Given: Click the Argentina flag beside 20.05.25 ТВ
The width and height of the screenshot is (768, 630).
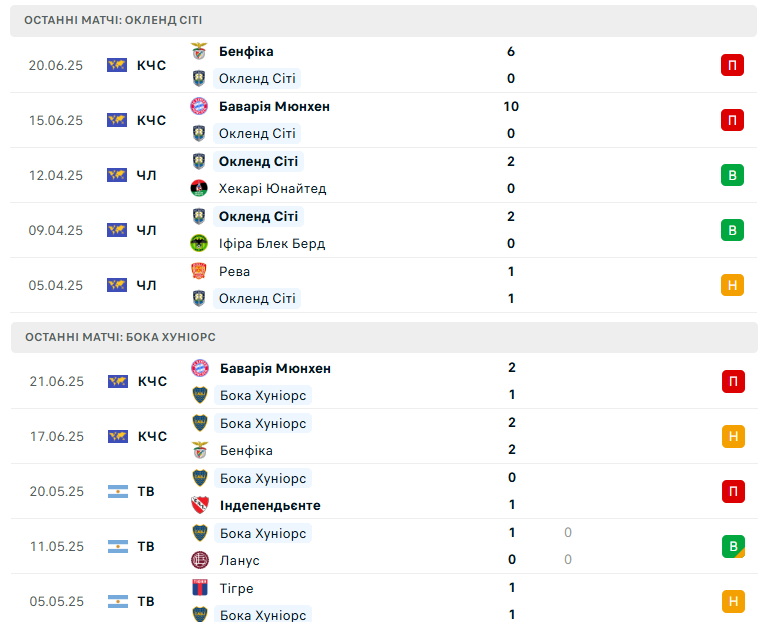Looking at the screenshot, I should [x=118, y=491].
